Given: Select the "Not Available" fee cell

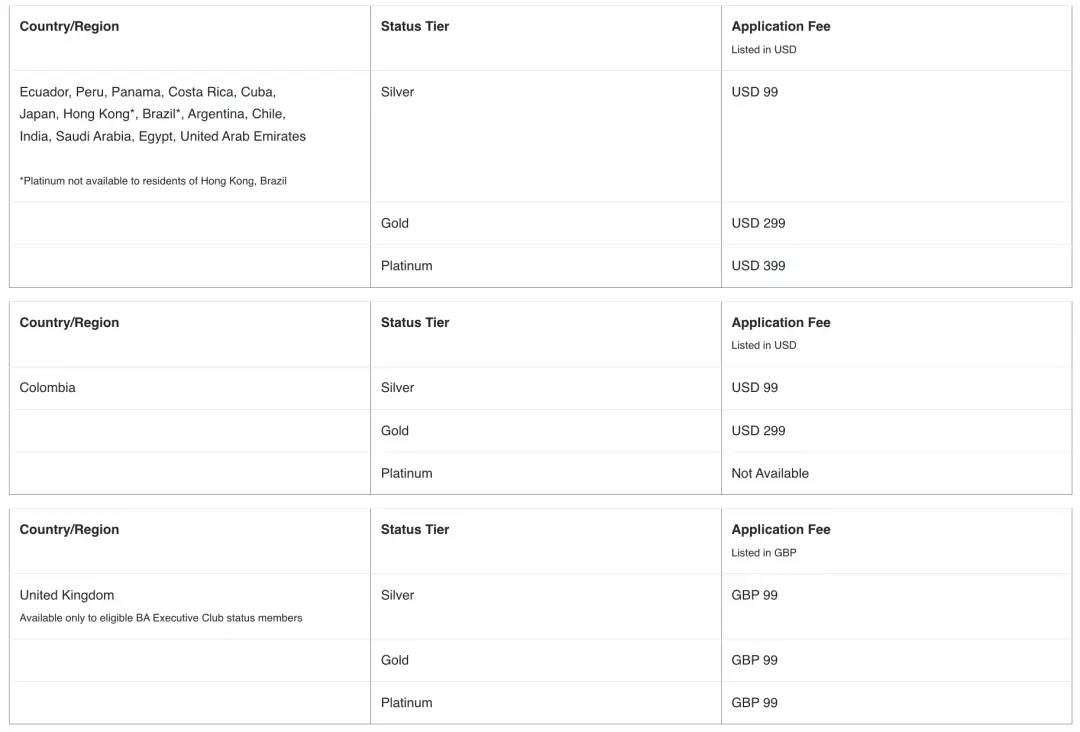Looking at the screenshot, I should tap(769, 473).
